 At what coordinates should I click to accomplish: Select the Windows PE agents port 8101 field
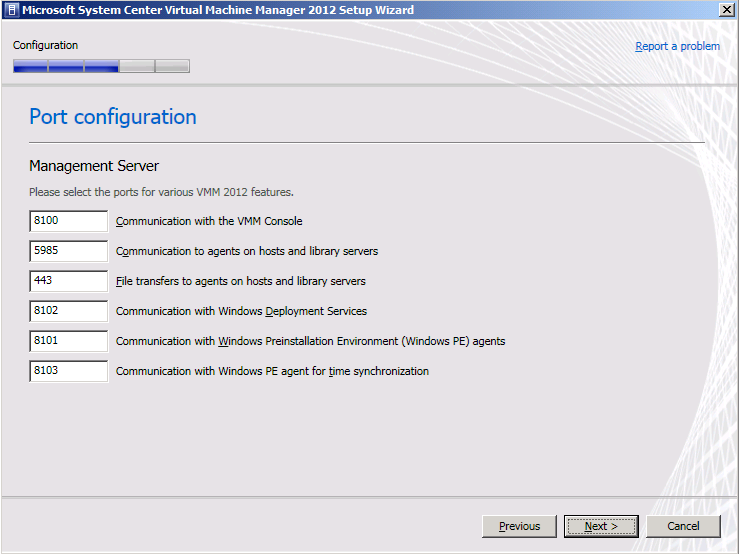point(68,341)
